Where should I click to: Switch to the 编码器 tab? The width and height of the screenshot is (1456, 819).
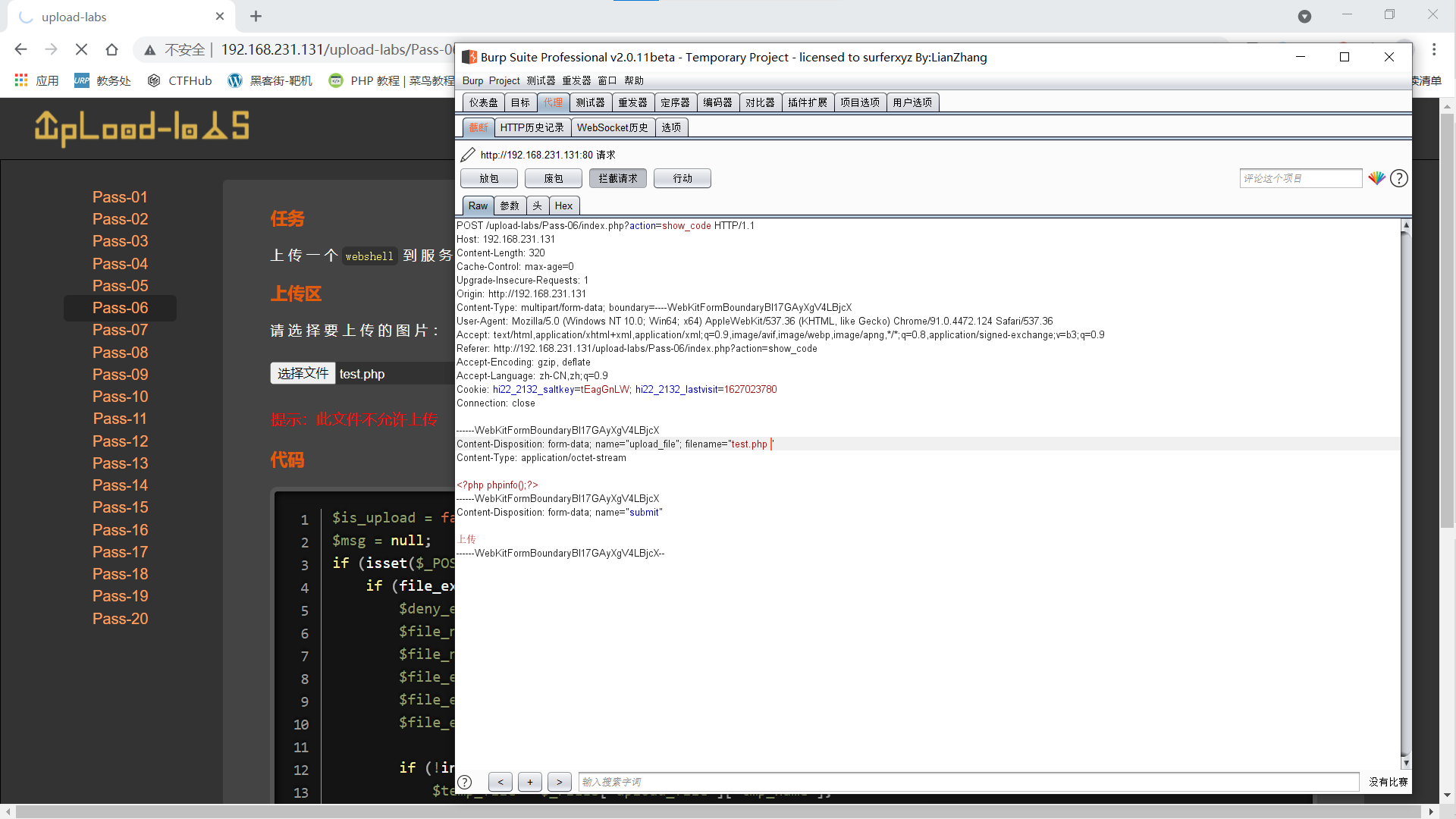click(717, 102)
